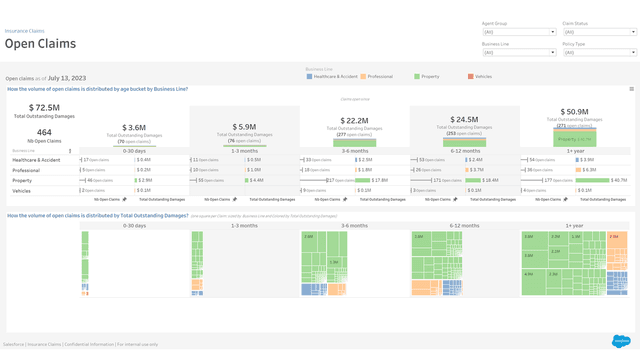
Task: Click the age bucket distribution question title
Action: (98, 89)
